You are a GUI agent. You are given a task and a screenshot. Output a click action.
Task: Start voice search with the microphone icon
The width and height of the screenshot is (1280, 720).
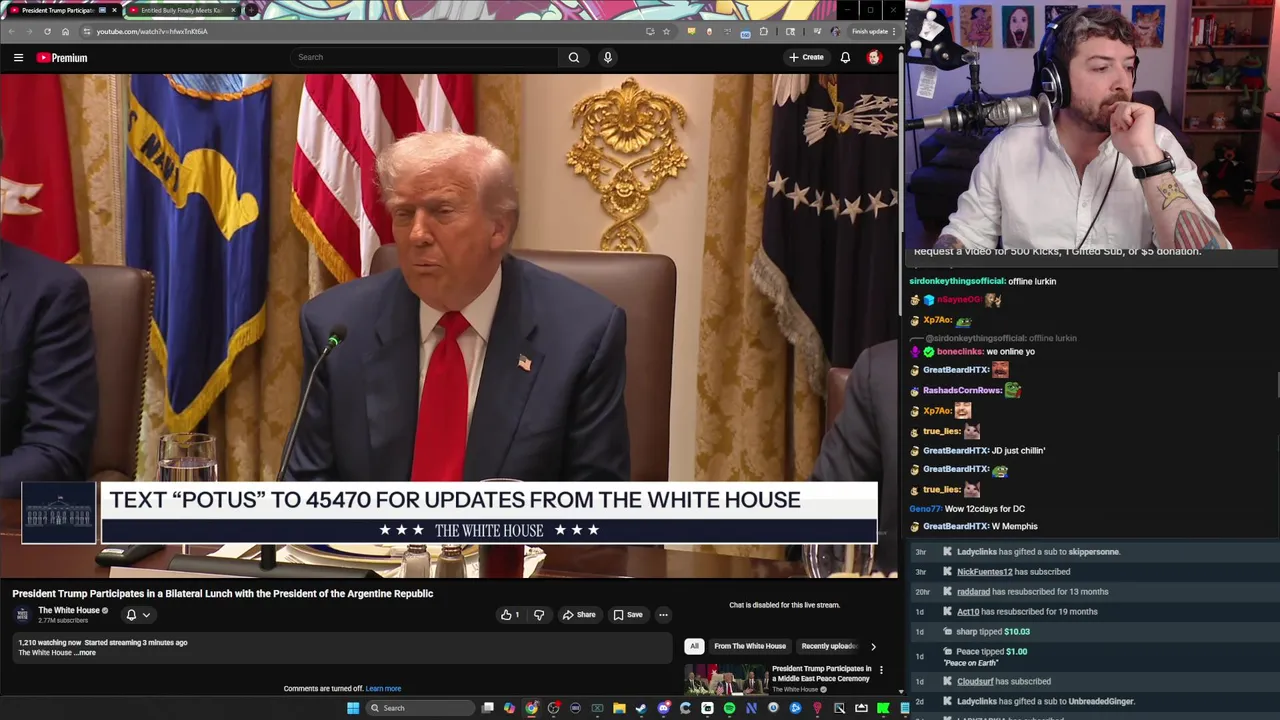pyautogui.click(x=607, y=57)
